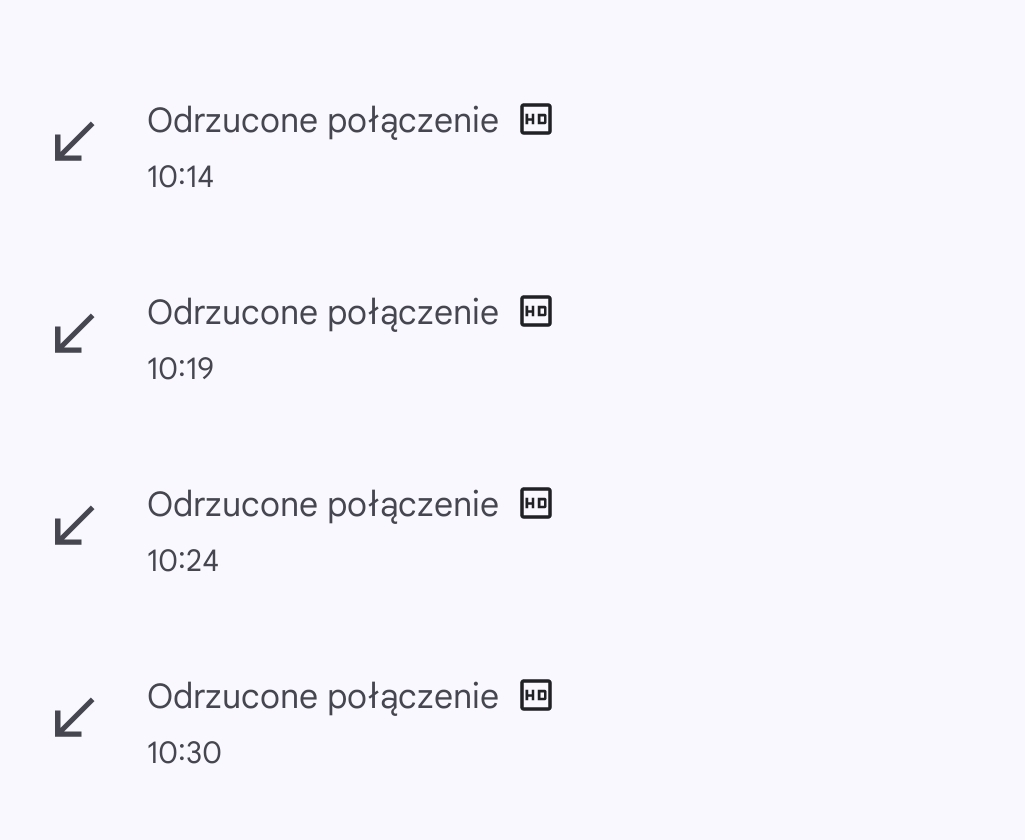
Task: Tap the HD badge on the 10:30 call
Action: point(536,695)
